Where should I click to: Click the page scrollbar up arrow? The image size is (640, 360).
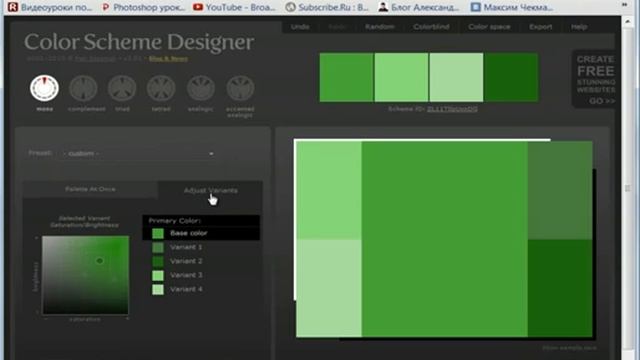627,21
